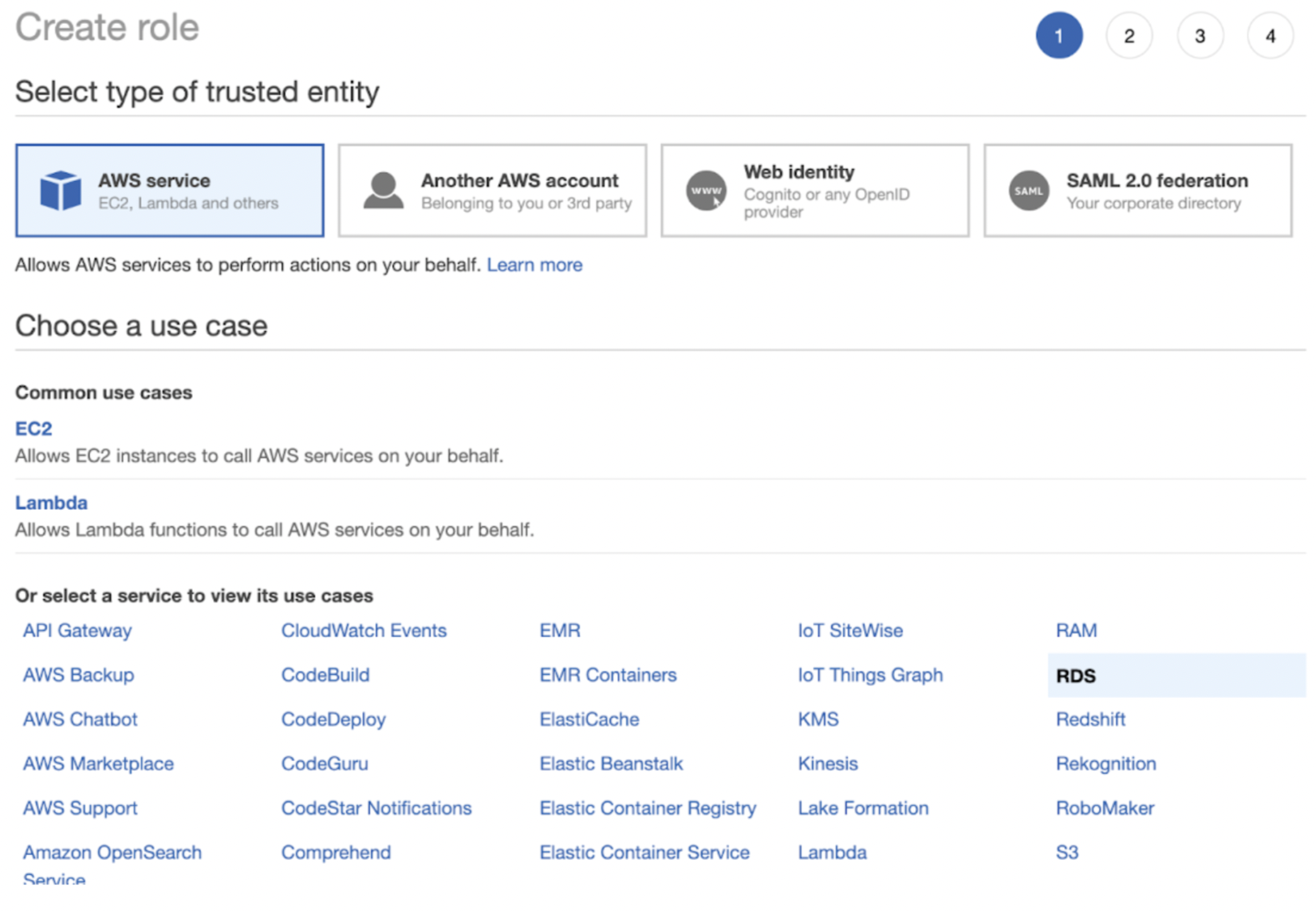Select CodeDeploy service
The width and height of the screenshot is (1316, 911).
pos(333,719)
